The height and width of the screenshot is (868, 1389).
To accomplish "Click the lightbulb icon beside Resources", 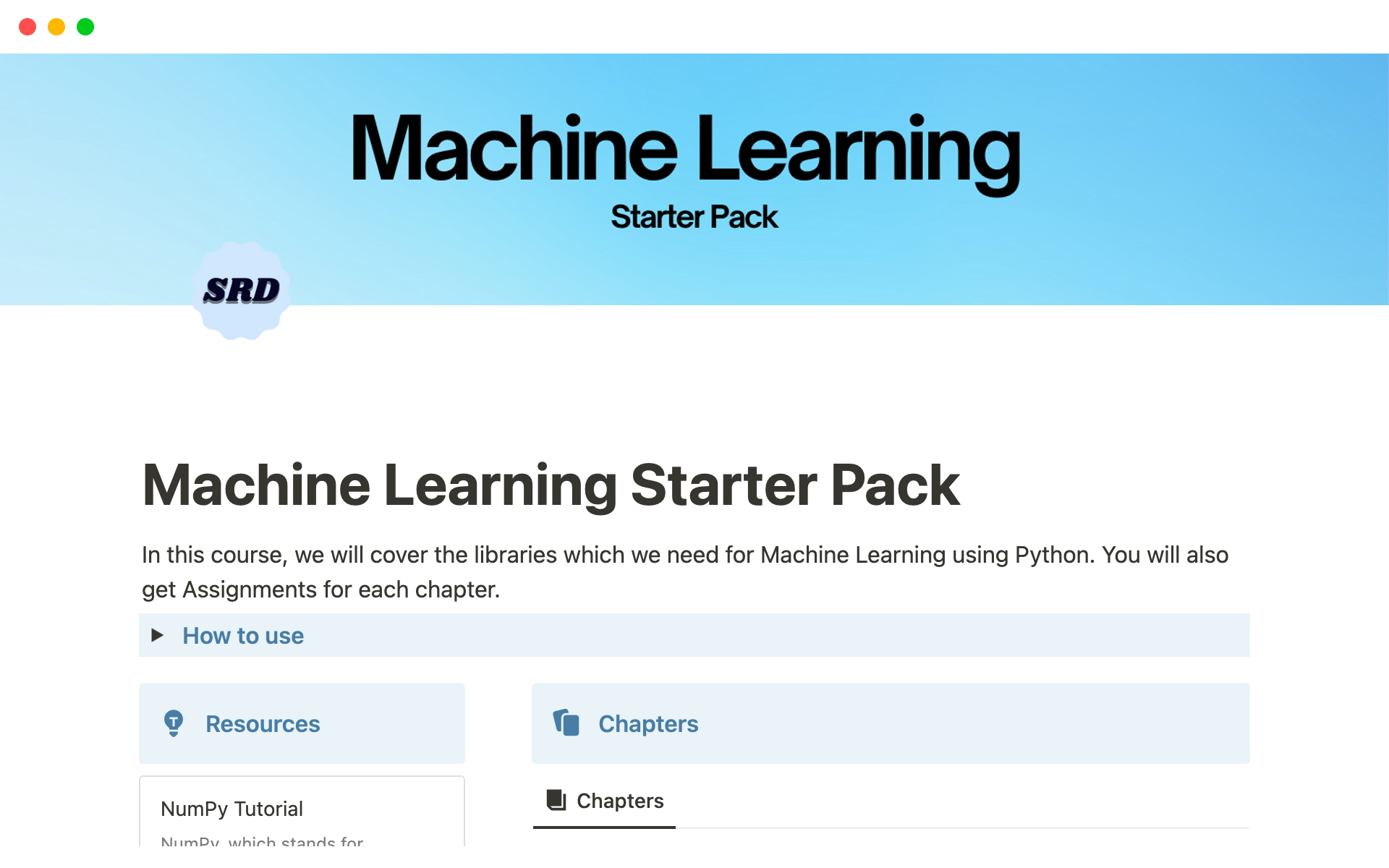I will (x=174, y=723).
